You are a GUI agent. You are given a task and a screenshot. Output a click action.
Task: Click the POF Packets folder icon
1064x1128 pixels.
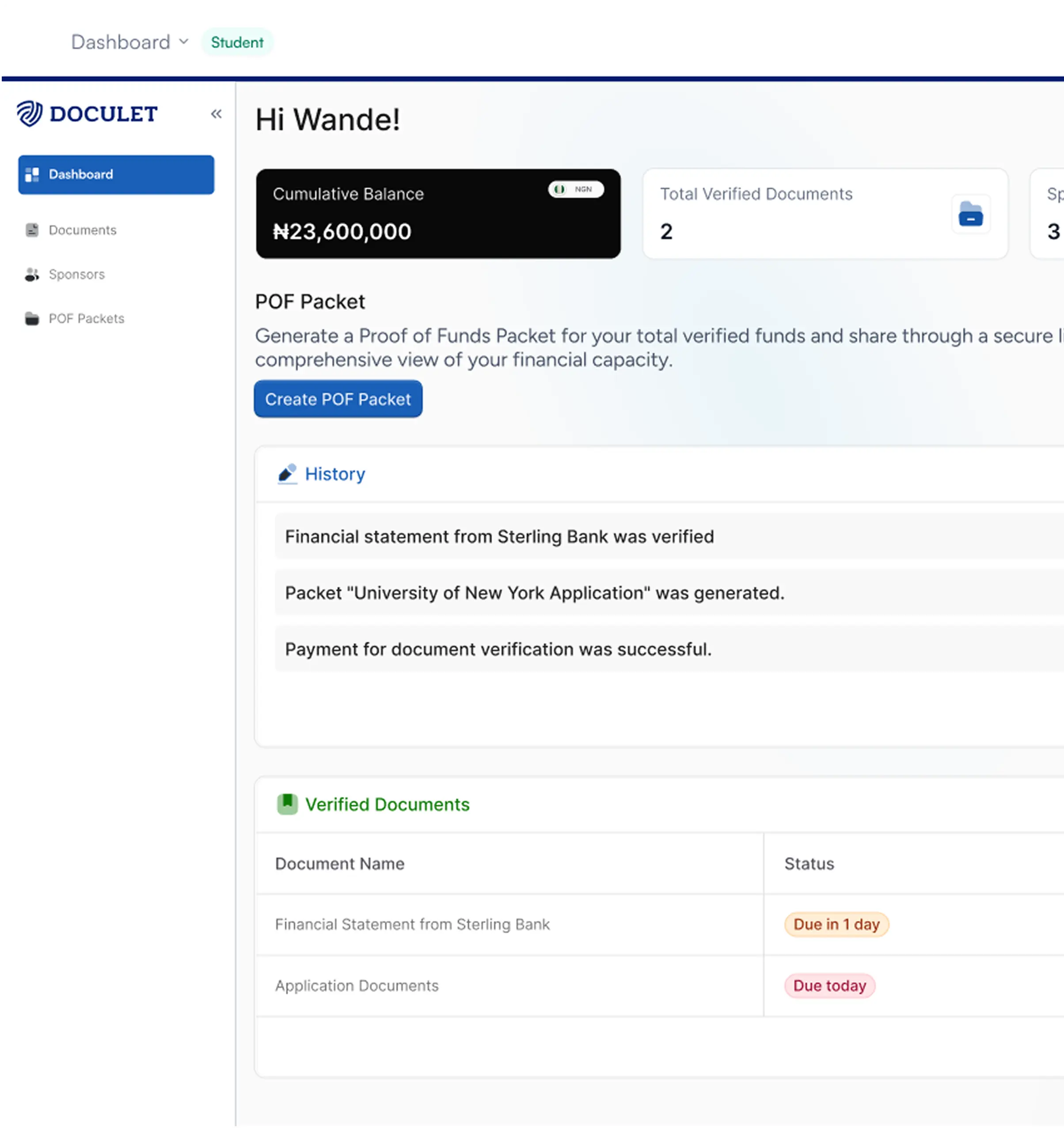[x=32, y=319]
